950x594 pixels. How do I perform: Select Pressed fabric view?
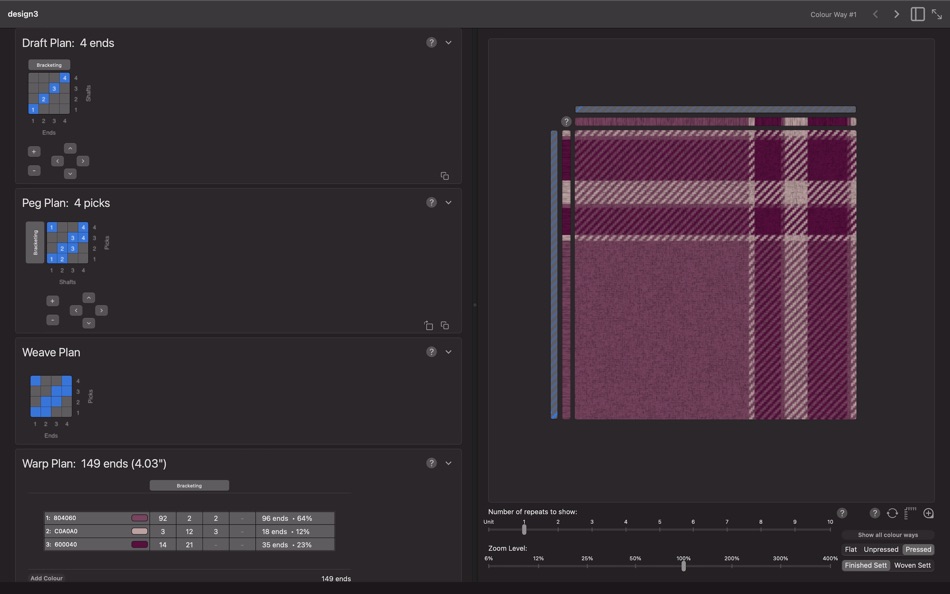tap(918, 550)
